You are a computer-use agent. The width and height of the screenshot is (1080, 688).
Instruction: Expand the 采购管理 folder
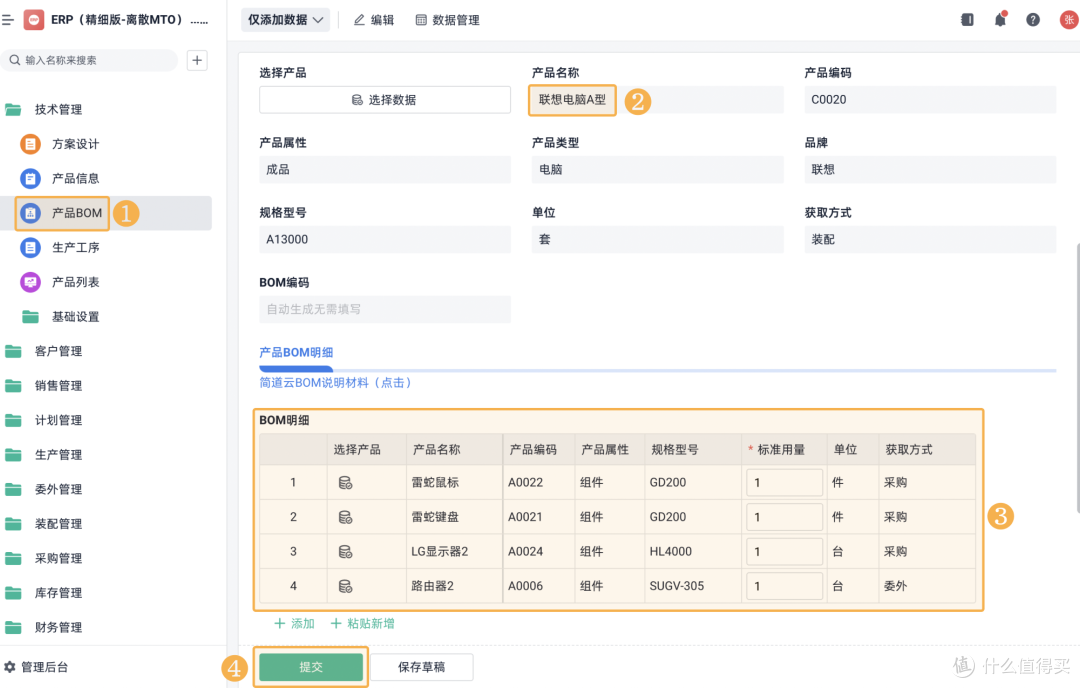tap(44, 558)
